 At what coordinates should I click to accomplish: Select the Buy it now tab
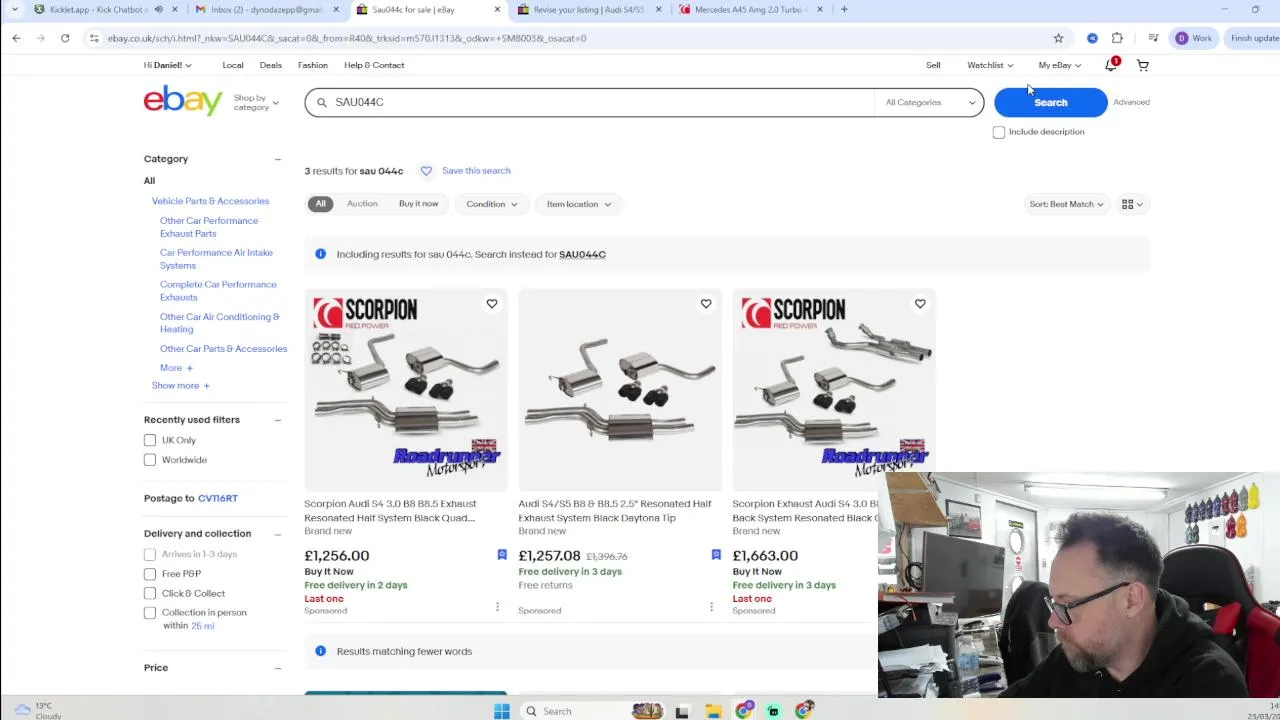418,204
